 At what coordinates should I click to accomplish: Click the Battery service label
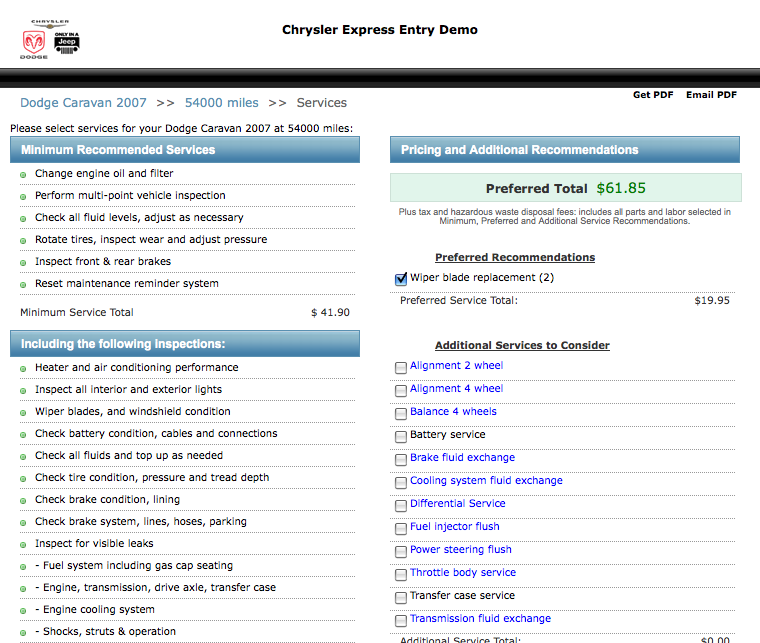click(447, 435)
